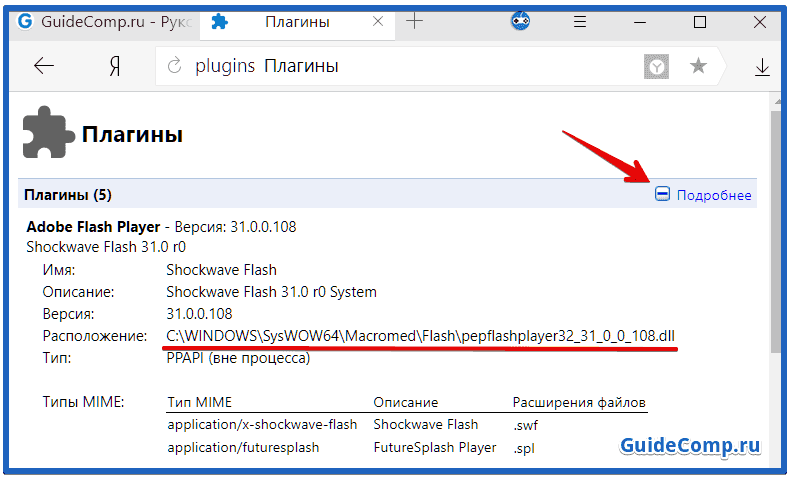Click the gamepad extension icon in the title bar

(x=520, y=21)
